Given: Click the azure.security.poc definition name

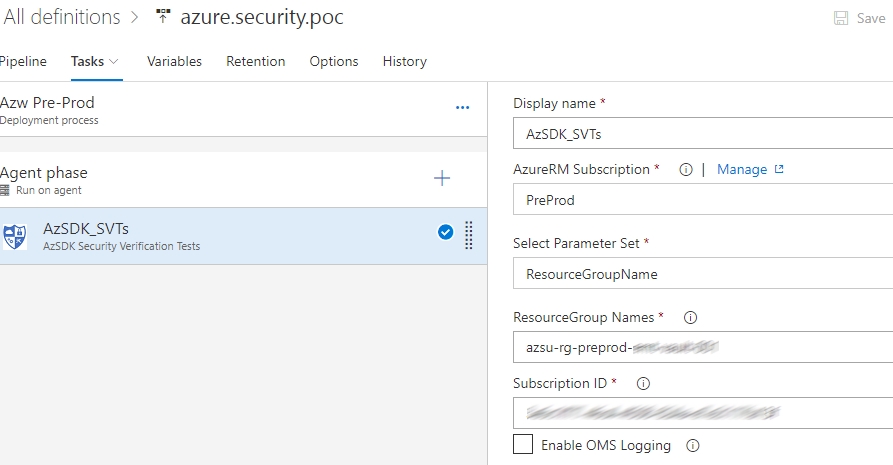Looking at the screenshot, I should pos(262,17).
